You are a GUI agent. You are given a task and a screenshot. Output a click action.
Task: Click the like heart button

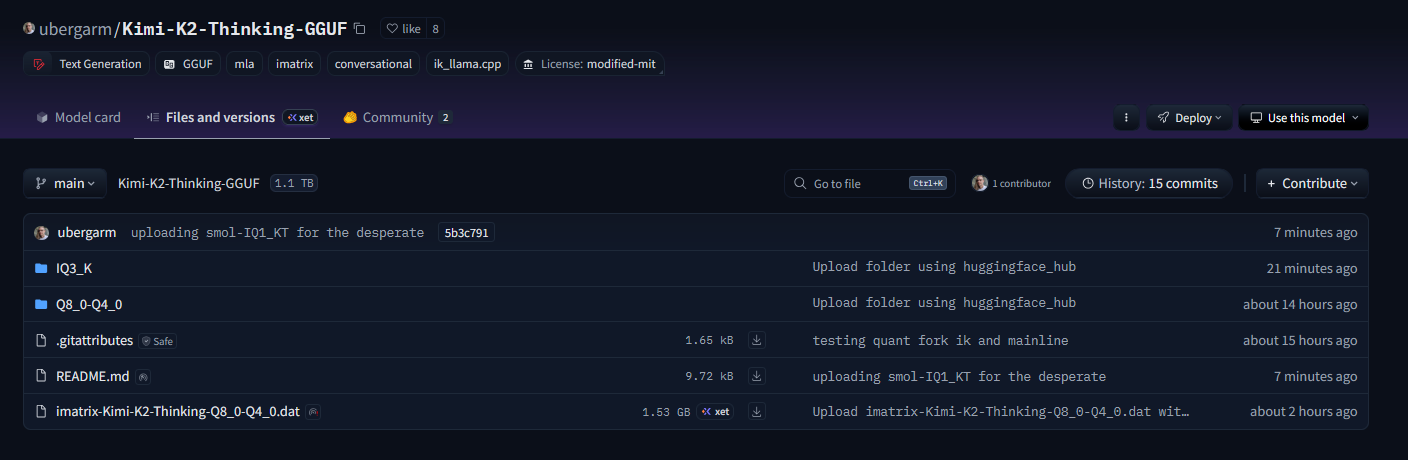point(404,29)
